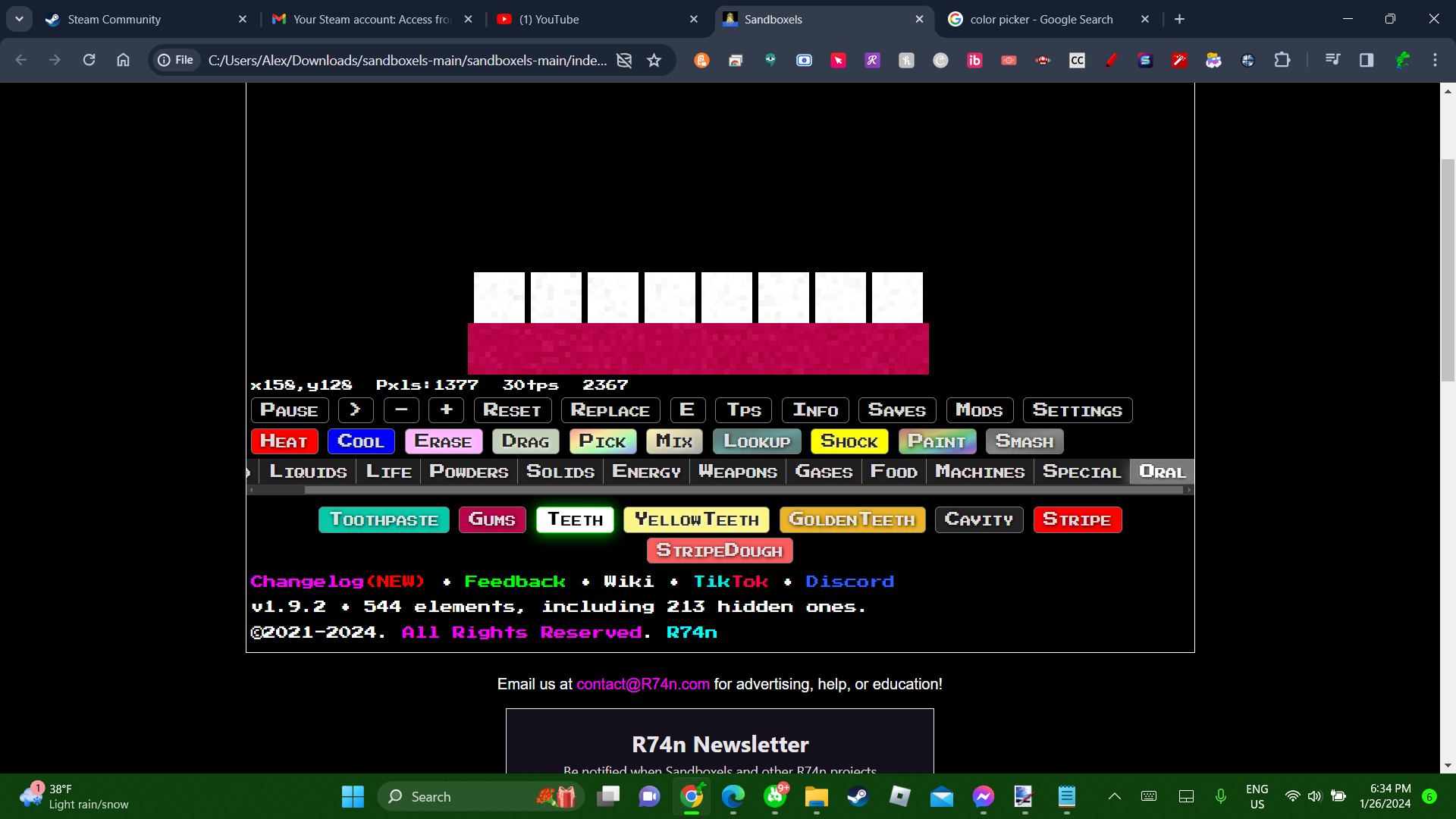The height and width of the screenshot is (819, 1456).
Task: Open the tab search dropdown arrow
Action: [19, 19]
